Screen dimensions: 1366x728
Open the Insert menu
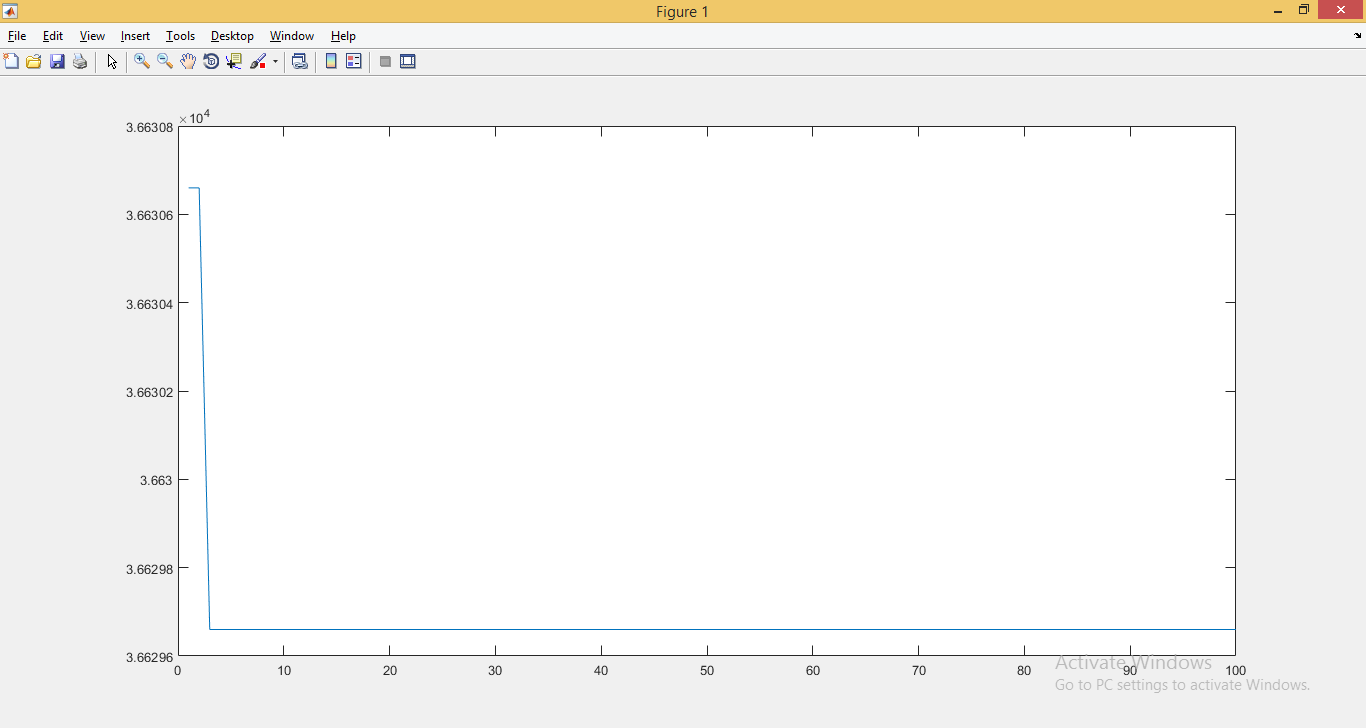135,36
